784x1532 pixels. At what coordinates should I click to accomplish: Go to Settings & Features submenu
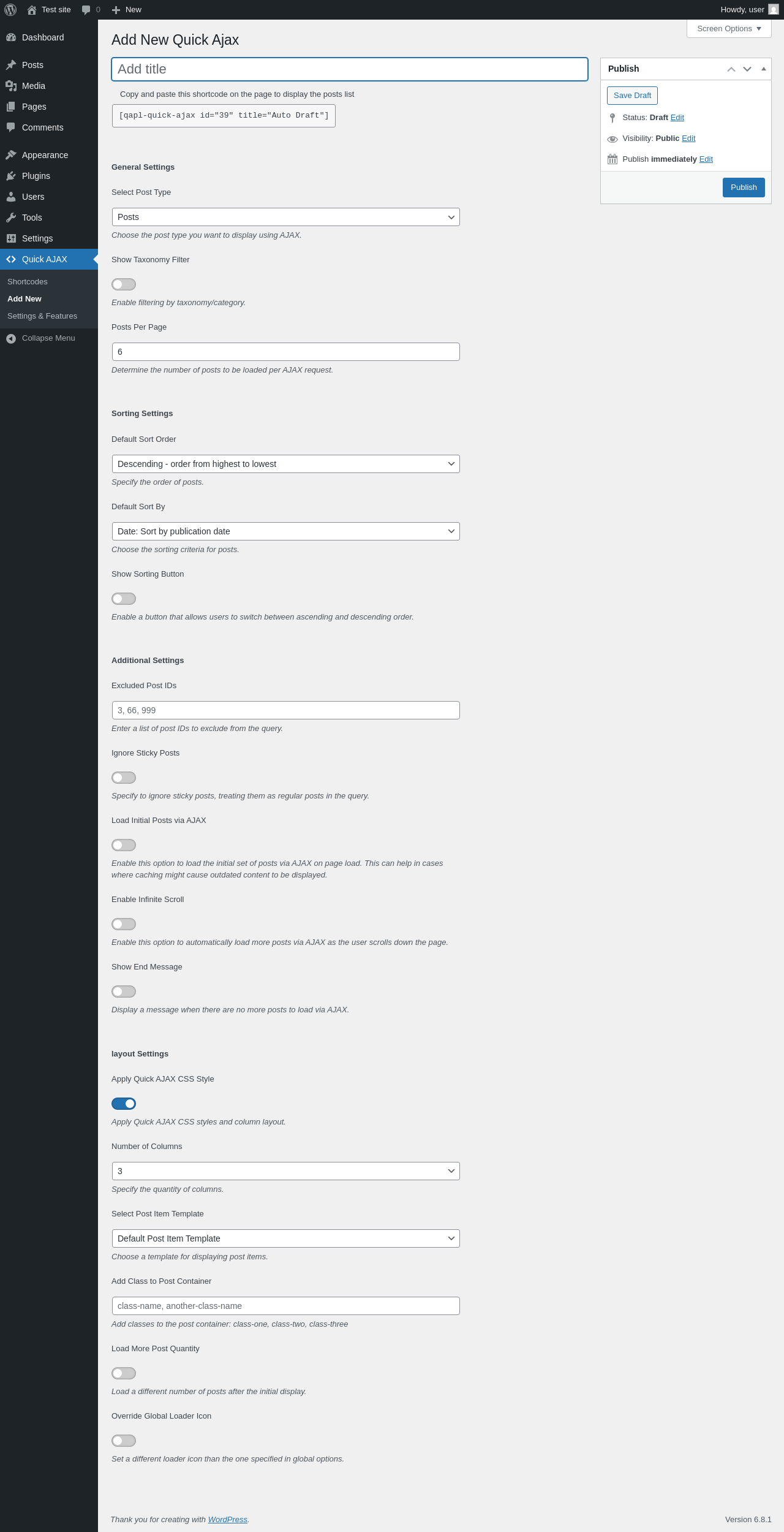point(42,316)
